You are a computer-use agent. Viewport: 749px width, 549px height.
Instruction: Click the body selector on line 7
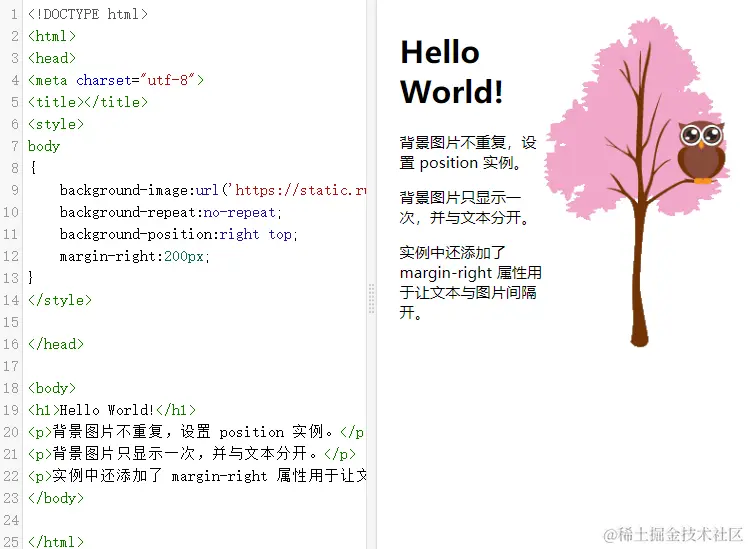(x=44, y=146)
